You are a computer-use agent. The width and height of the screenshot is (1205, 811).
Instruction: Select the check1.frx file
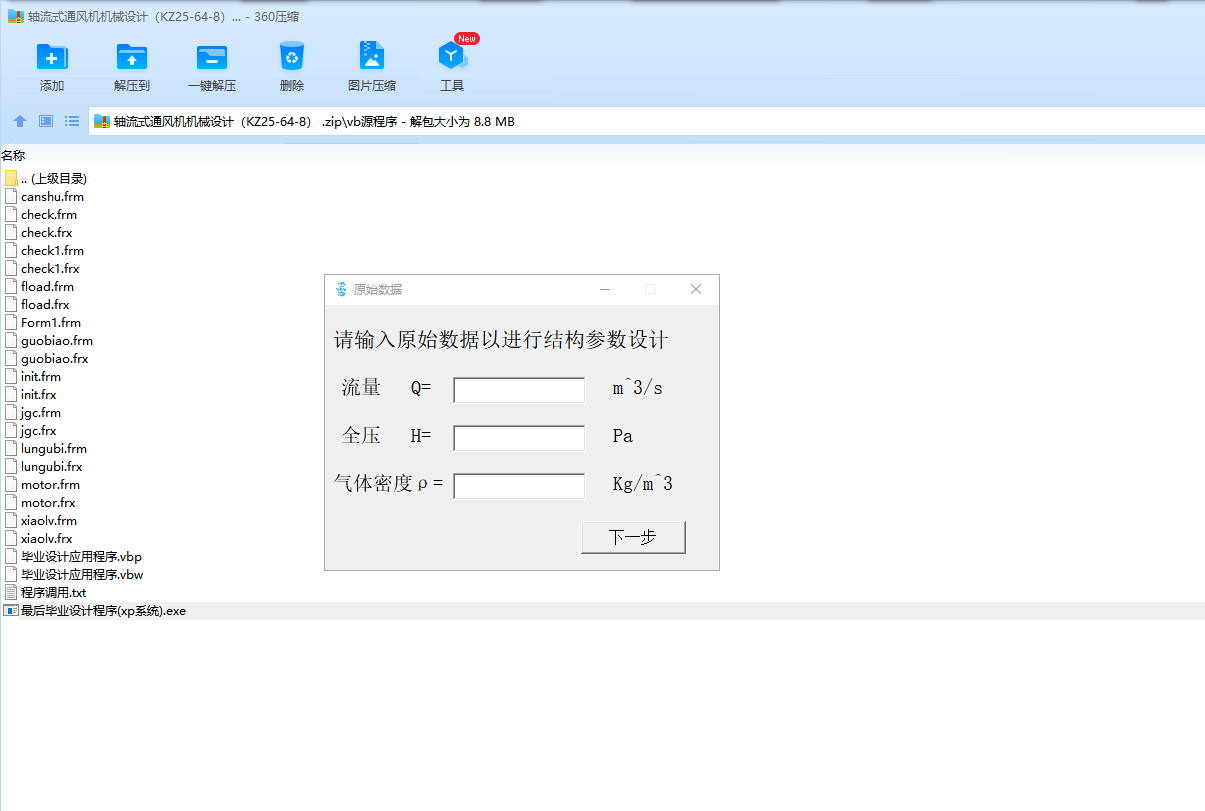[x=50, y=269]
